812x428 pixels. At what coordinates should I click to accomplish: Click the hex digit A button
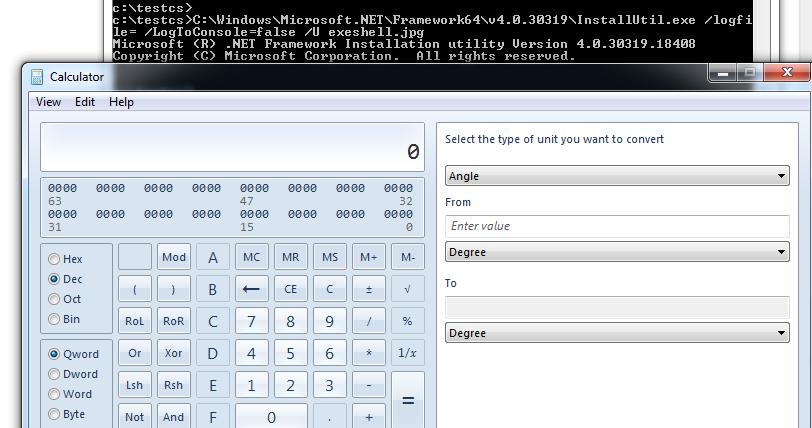pos(213,257)
